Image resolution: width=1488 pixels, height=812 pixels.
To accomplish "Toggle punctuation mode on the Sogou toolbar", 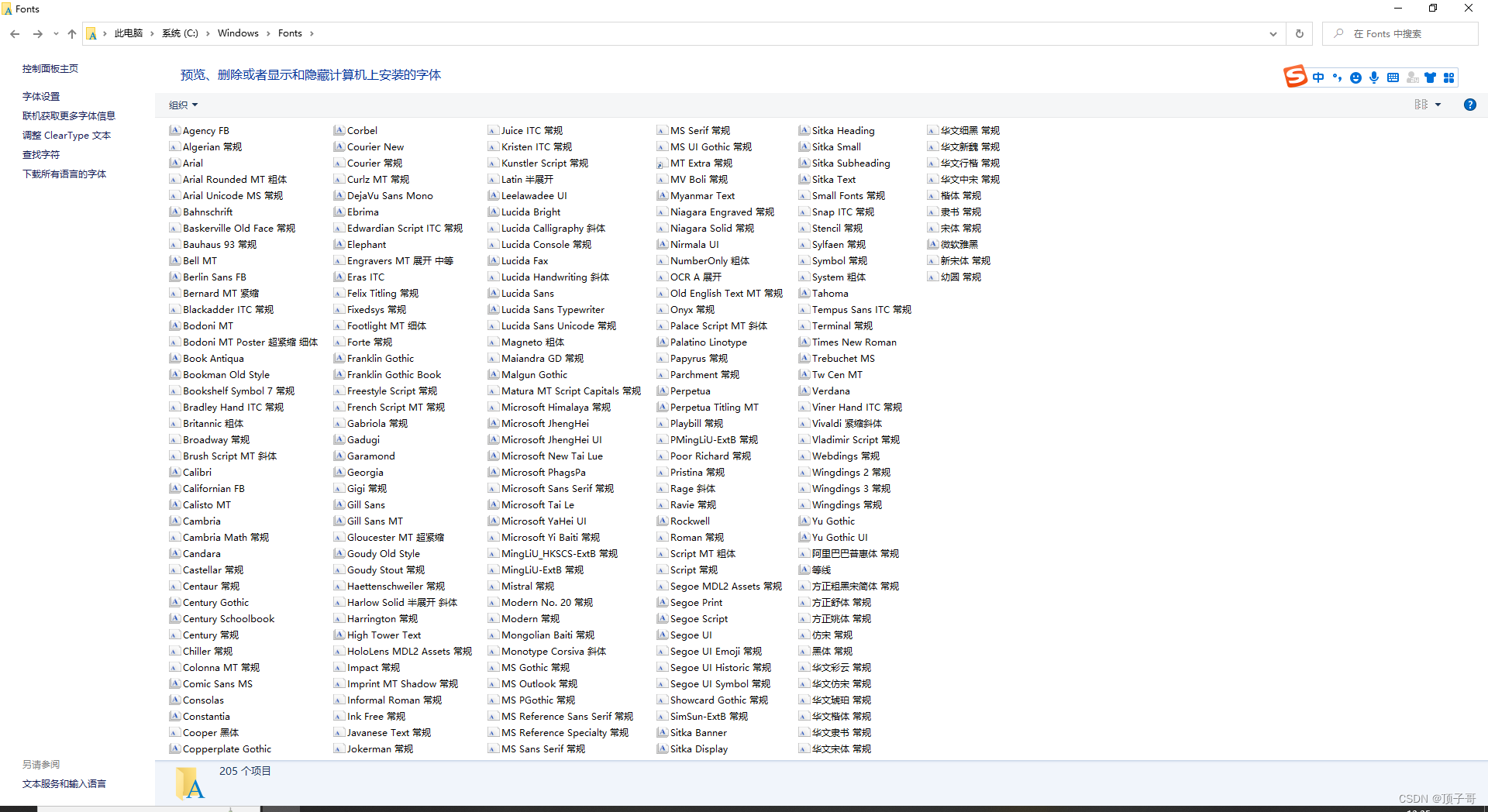I will pos(1336,77).
